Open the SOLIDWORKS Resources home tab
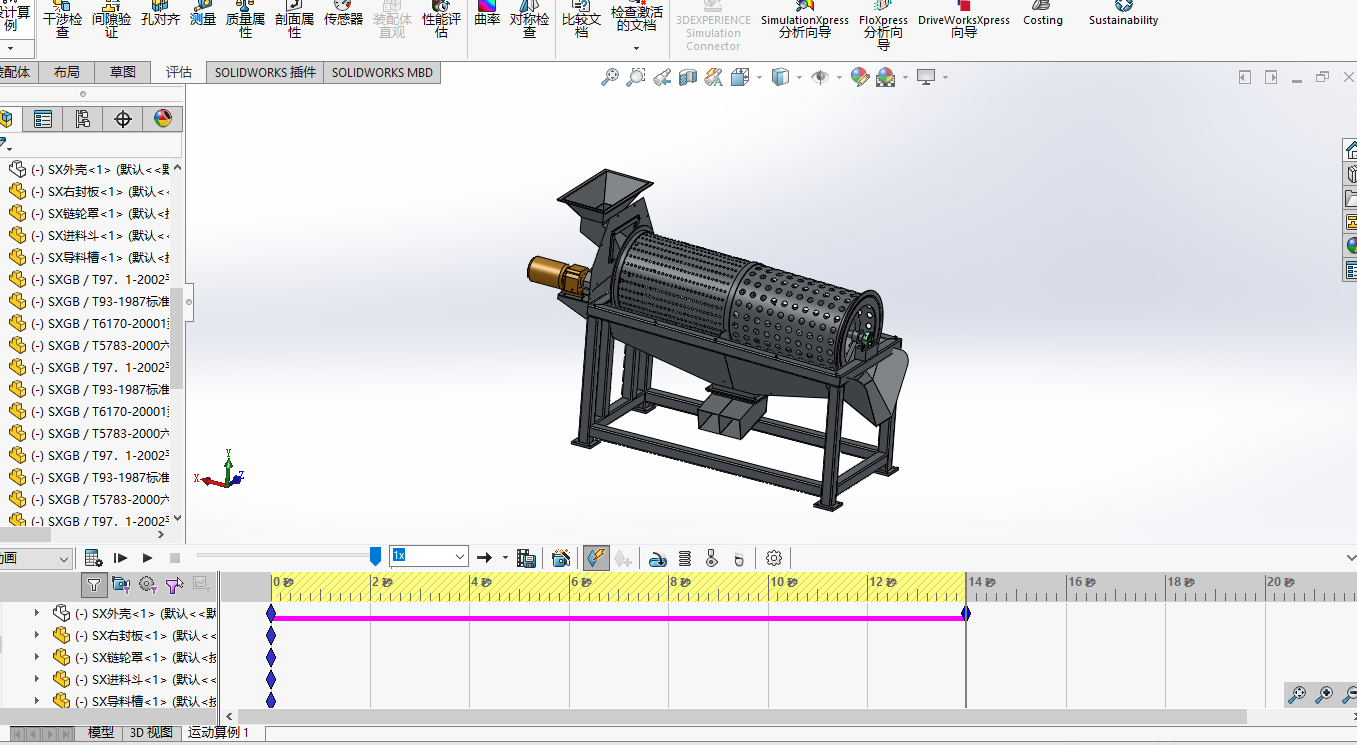Image resolution: width=1357 pixels, height=745 pixels. [1350, 150]
